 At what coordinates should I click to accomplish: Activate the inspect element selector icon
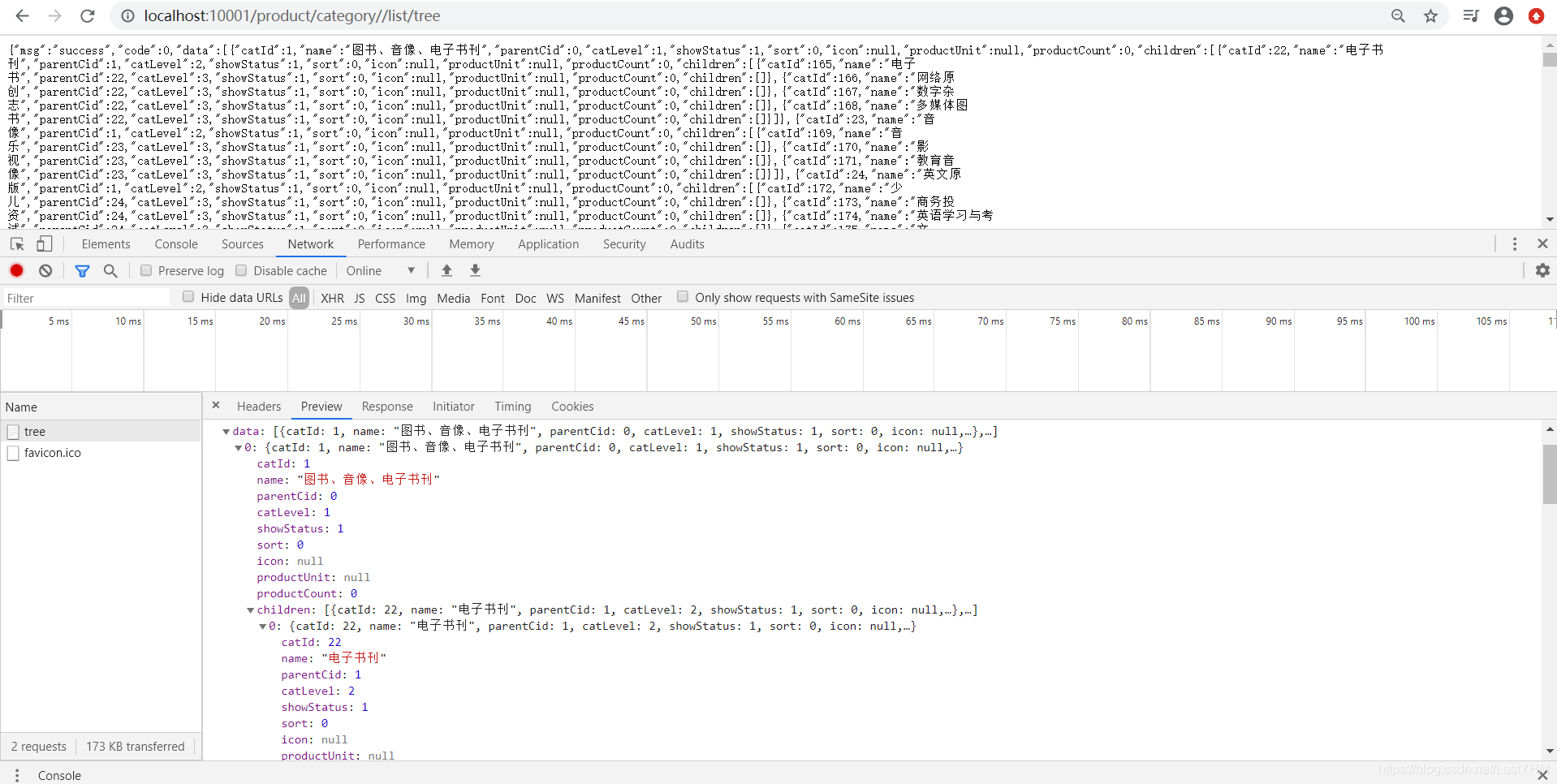click(17, 243)
